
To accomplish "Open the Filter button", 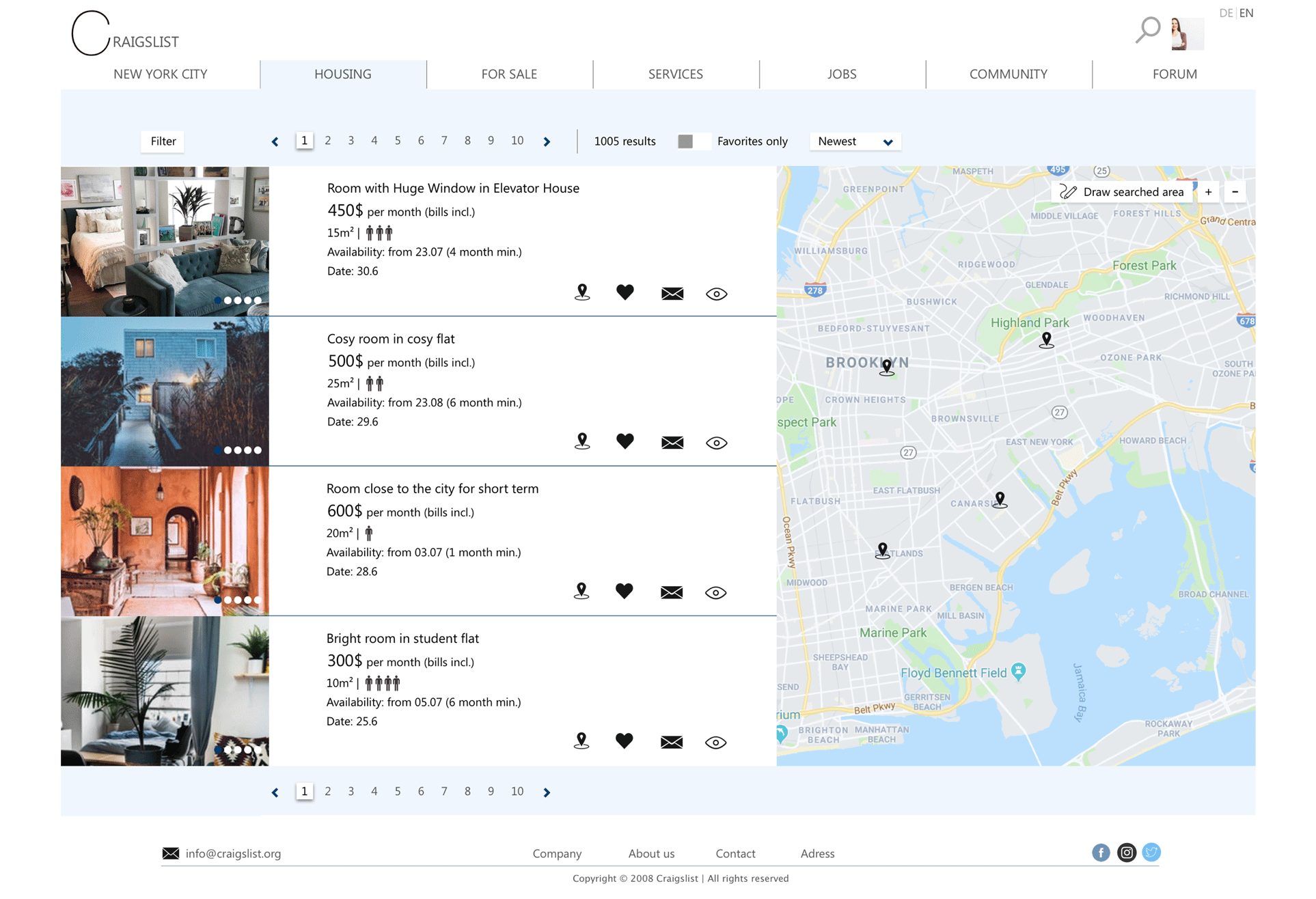I will 163,141.
